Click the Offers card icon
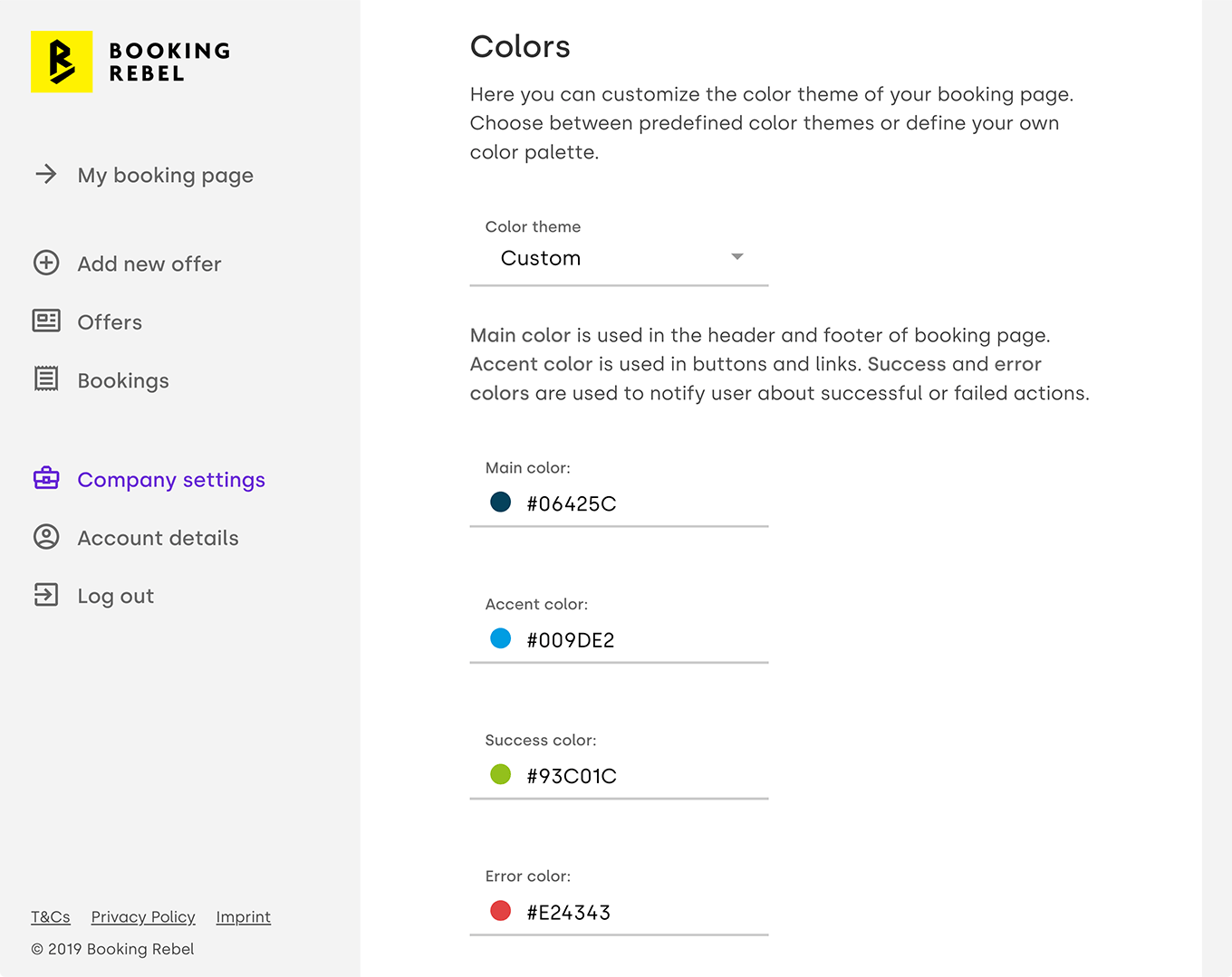This screenshot has height=977, width=1232. [46, 321]
